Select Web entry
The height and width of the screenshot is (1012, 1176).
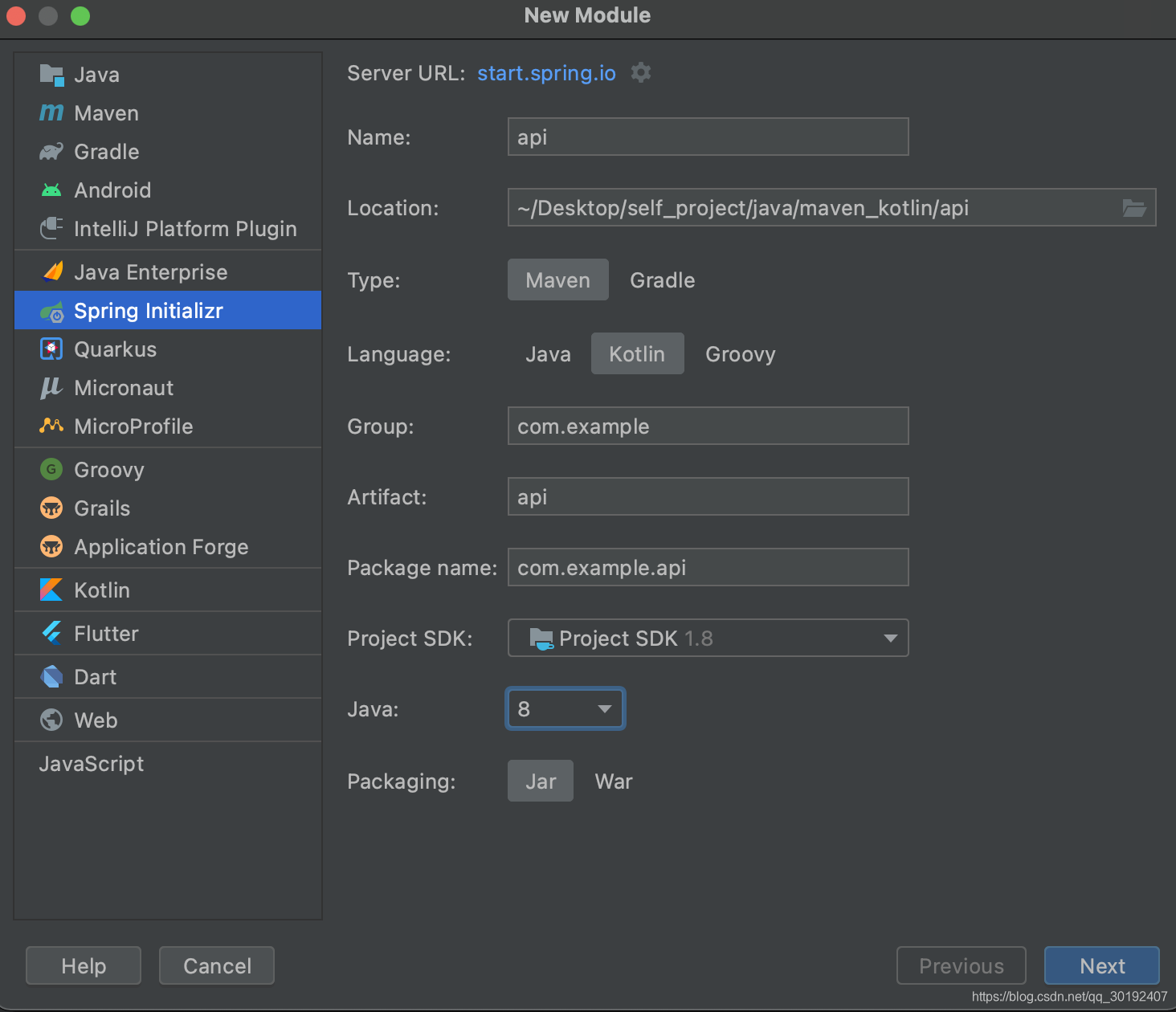point(168,720)
